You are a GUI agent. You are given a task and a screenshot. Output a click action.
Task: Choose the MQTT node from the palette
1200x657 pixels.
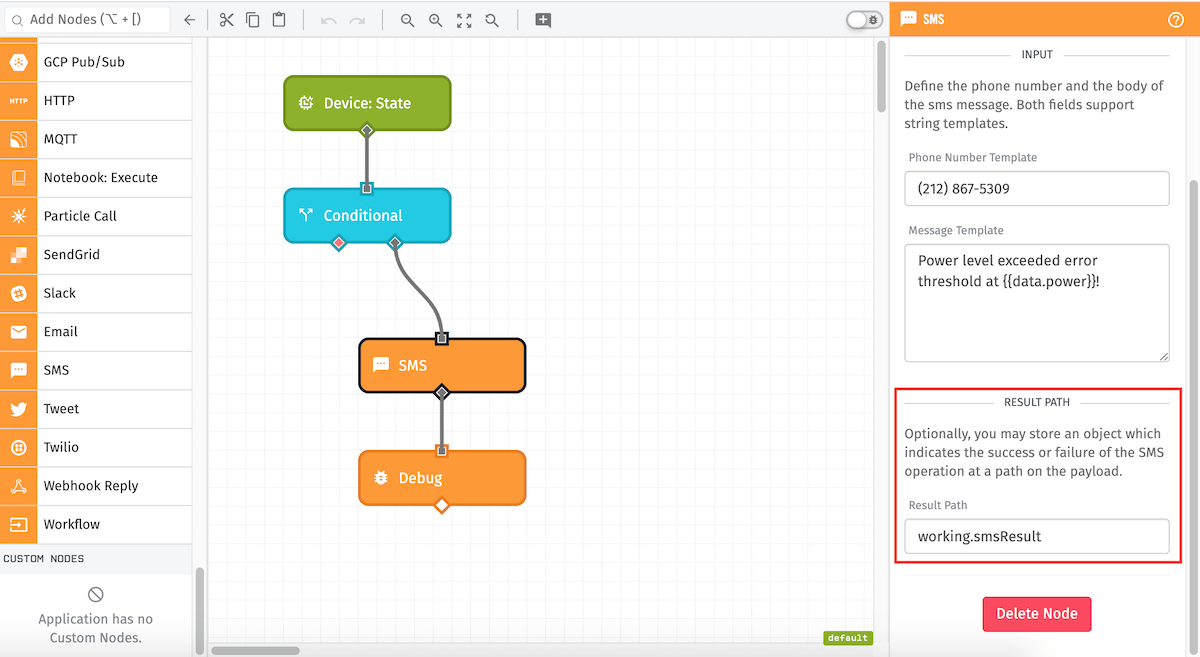tap(96, 139)
